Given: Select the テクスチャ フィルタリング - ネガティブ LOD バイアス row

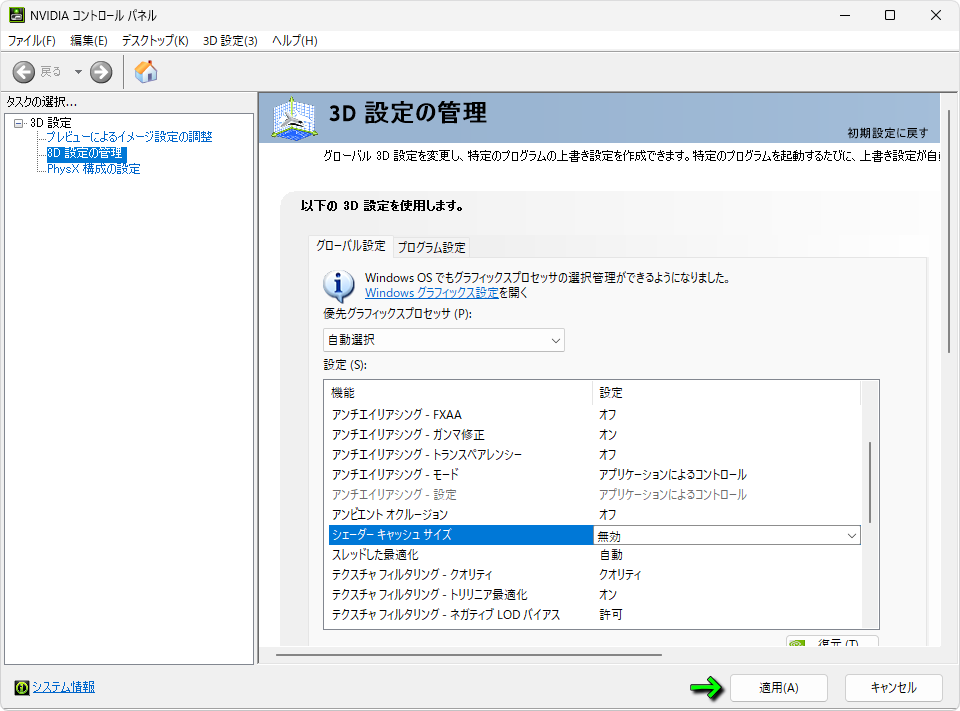Looking at the screenshot, I should pos(594,615).
